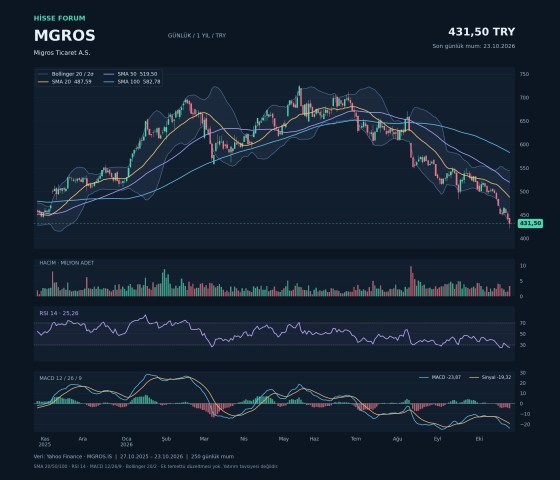Click the MACD -23,87 legend entry
Screen dimensions: 560x480
[440, 377]
